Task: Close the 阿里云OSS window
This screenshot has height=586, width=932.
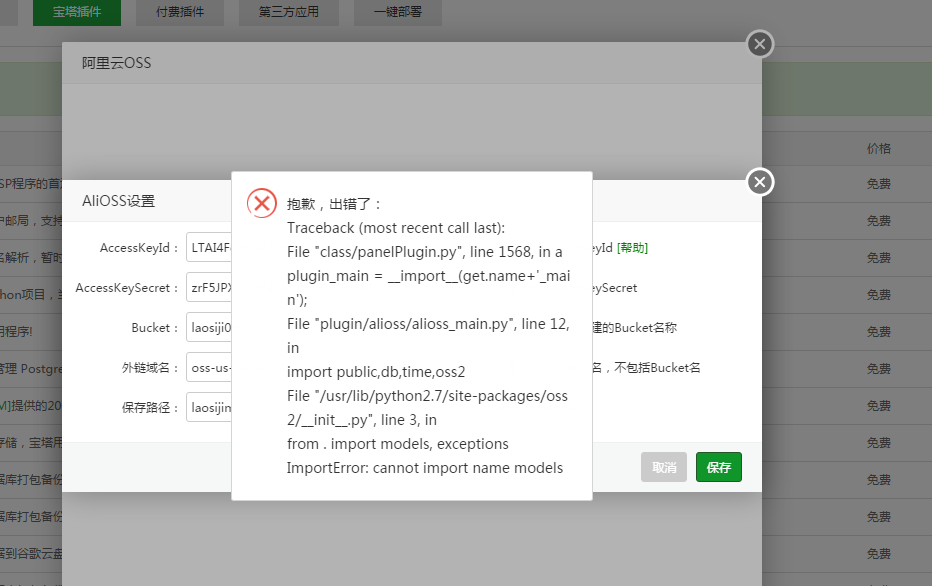Action: tap(760, 44)
